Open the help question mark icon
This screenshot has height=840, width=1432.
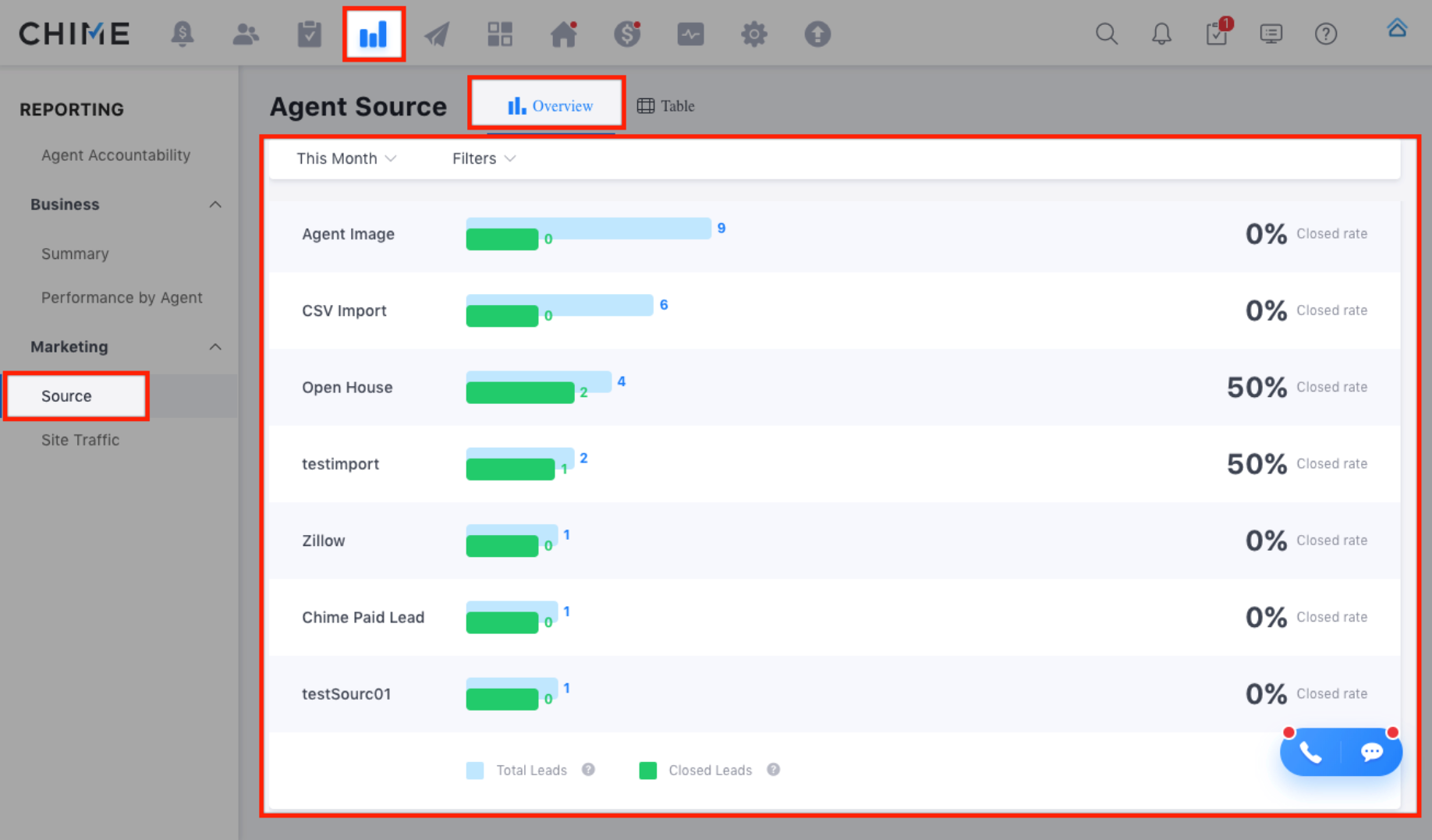[x=1326, y=34]
